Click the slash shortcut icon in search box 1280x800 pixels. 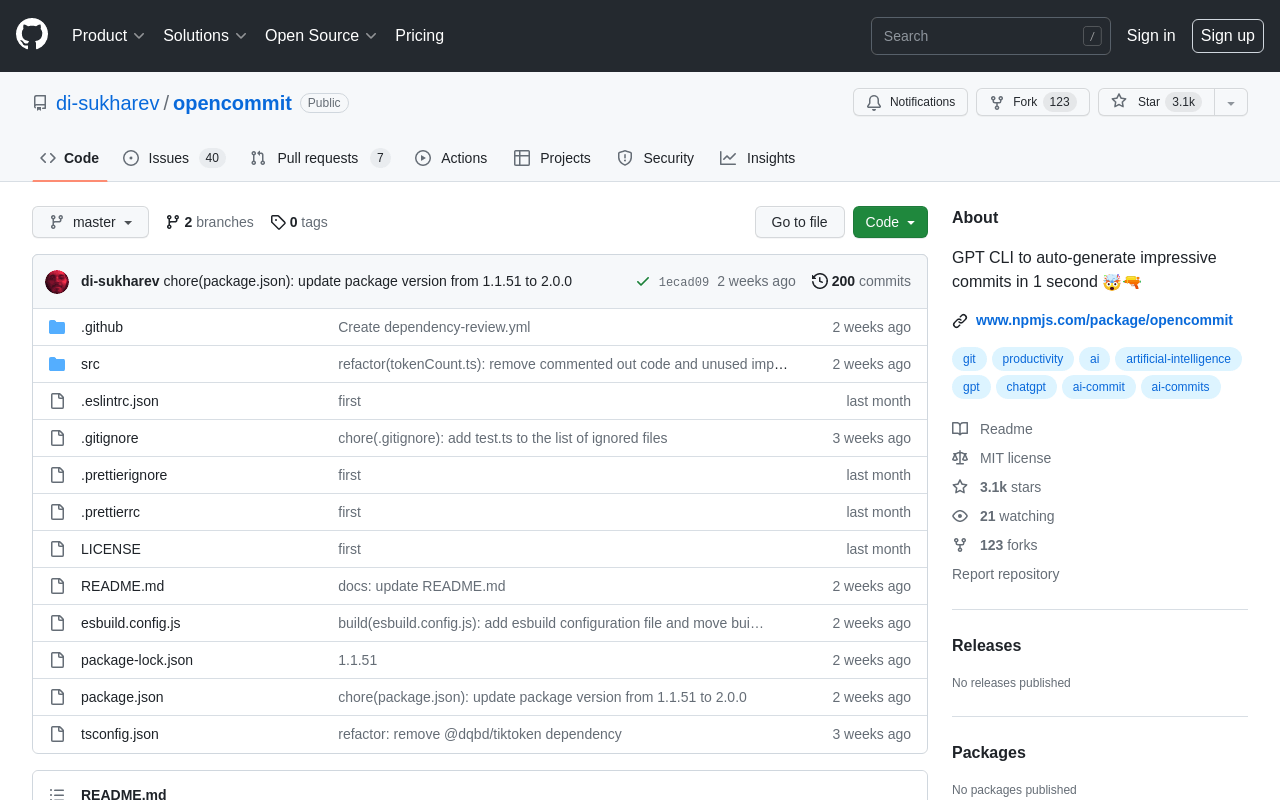[x=1092, y=36]
